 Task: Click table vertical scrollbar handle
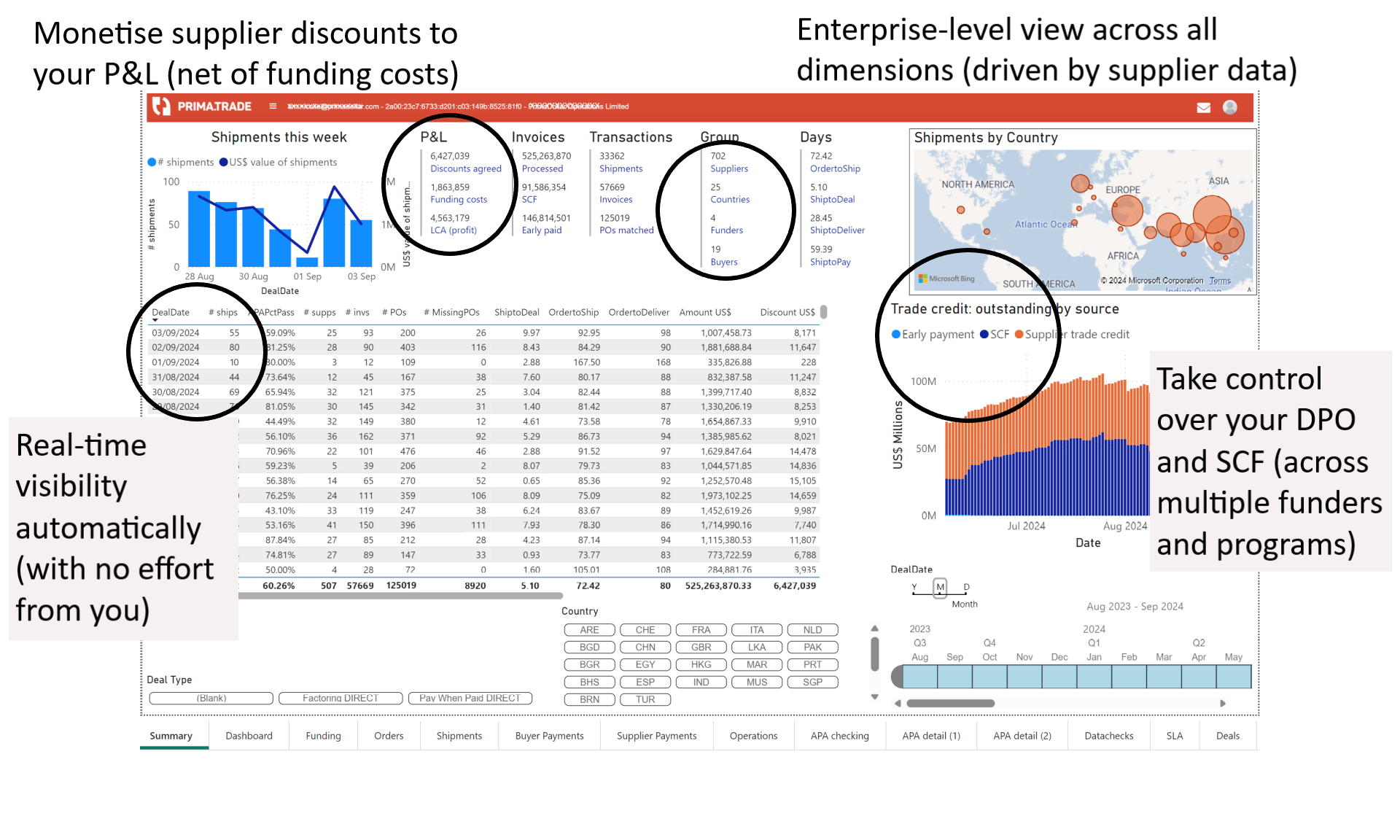coord(823,312)
